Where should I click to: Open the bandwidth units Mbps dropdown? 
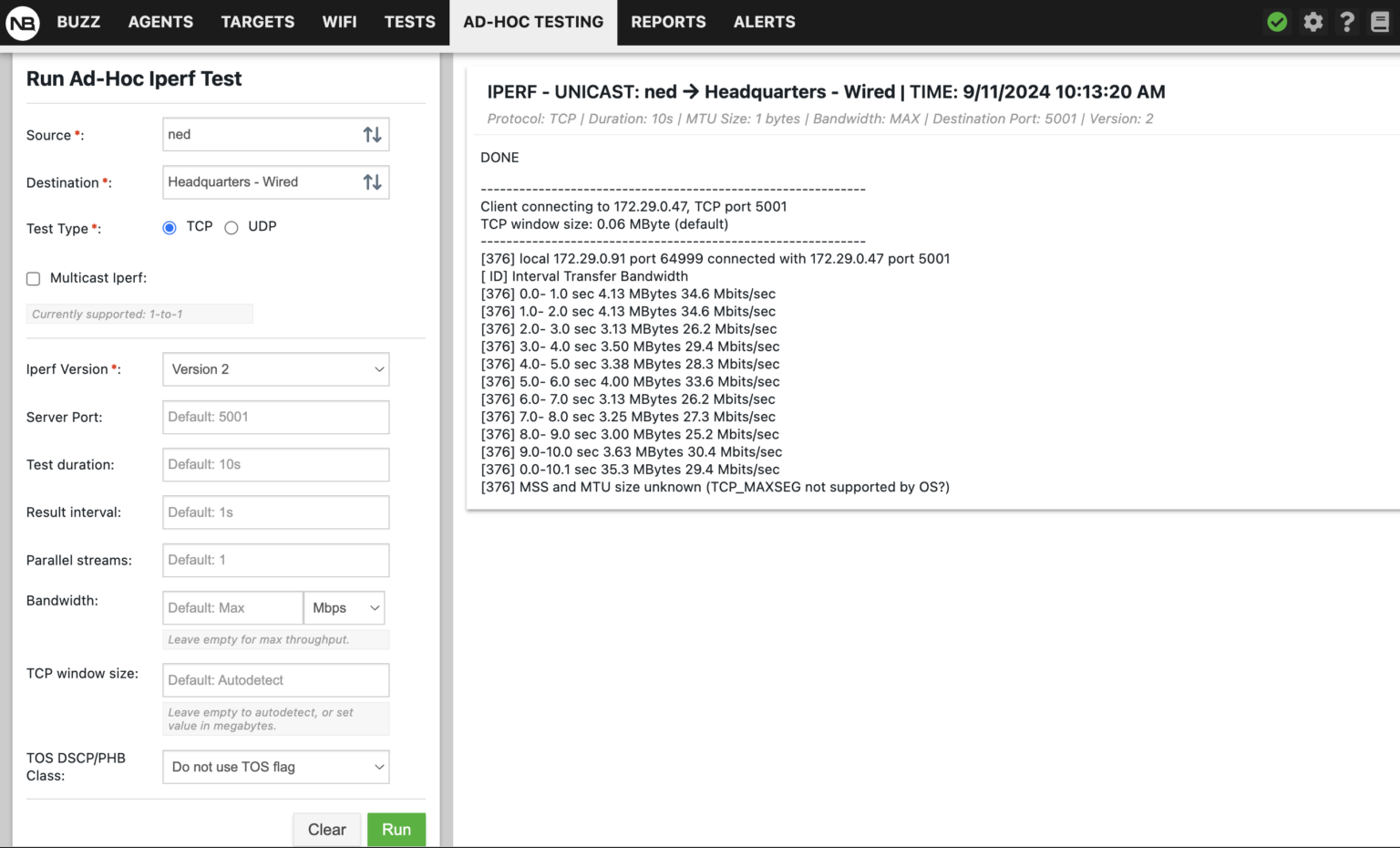pyautogui.click(x=344, y=607)
